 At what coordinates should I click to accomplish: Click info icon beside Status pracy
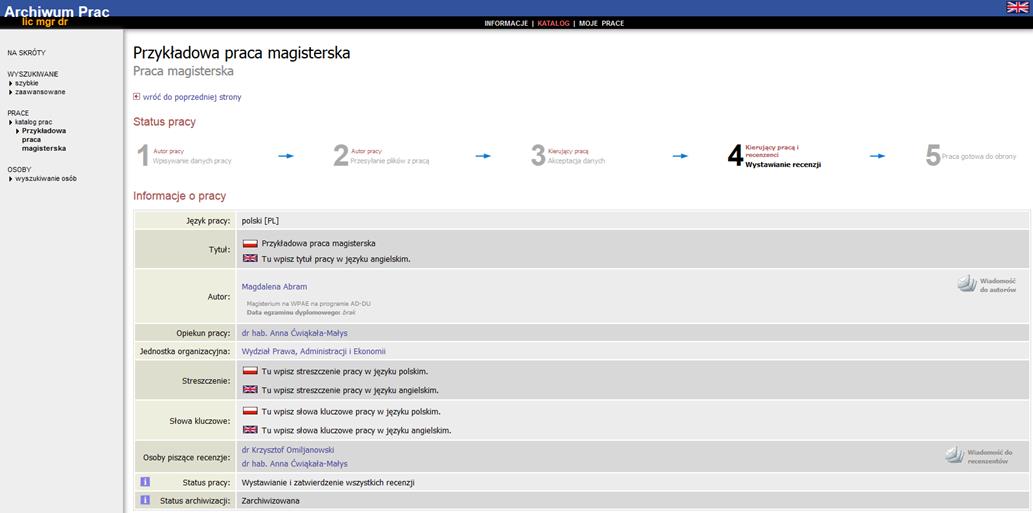point(146,482)
